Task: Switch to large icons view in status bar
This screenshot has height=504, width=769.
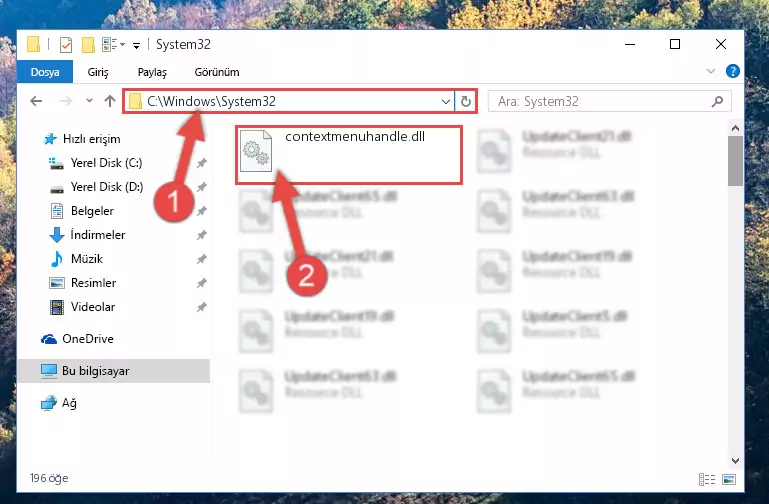Action: [x=729, y=479]
